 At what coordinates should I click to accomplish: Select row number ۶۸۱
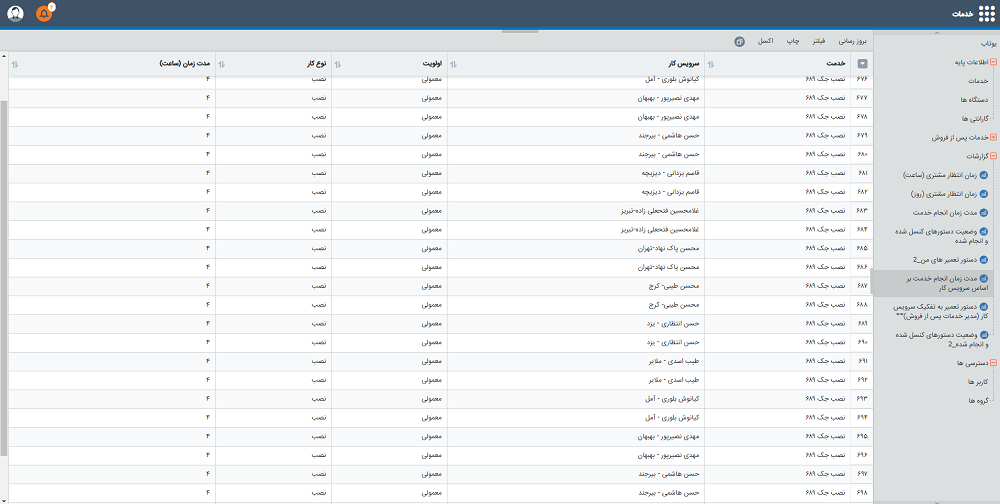tap(863, 173)
